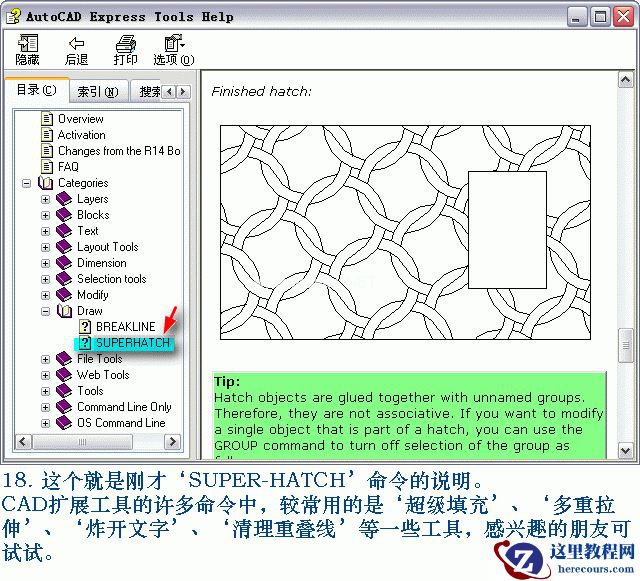640x581 pixels.
Task: Collapse the Draw tree node
Action: pyautogui.click(x=46, y=312)
